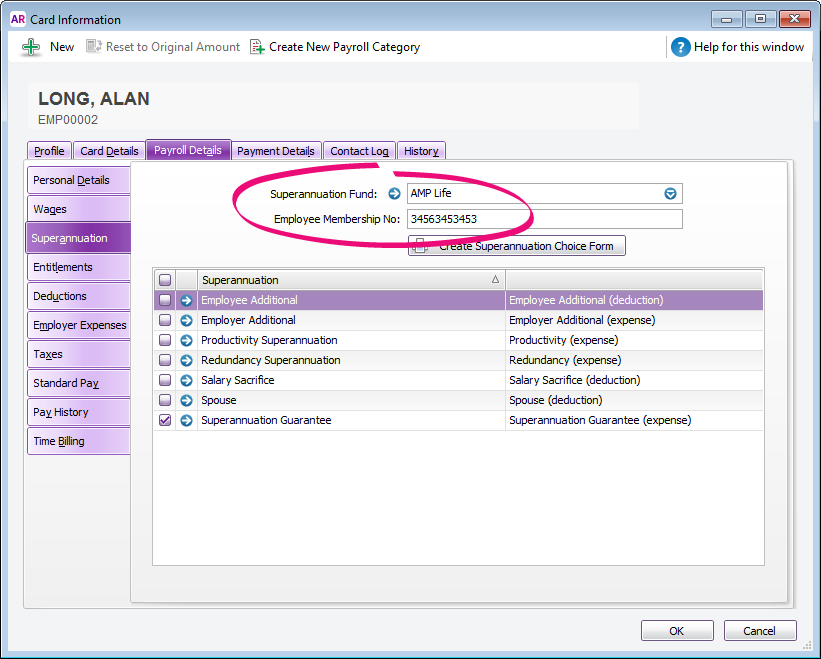Click the green New plus icon
This screenshot has width=821, height=659.
point(32,47)
